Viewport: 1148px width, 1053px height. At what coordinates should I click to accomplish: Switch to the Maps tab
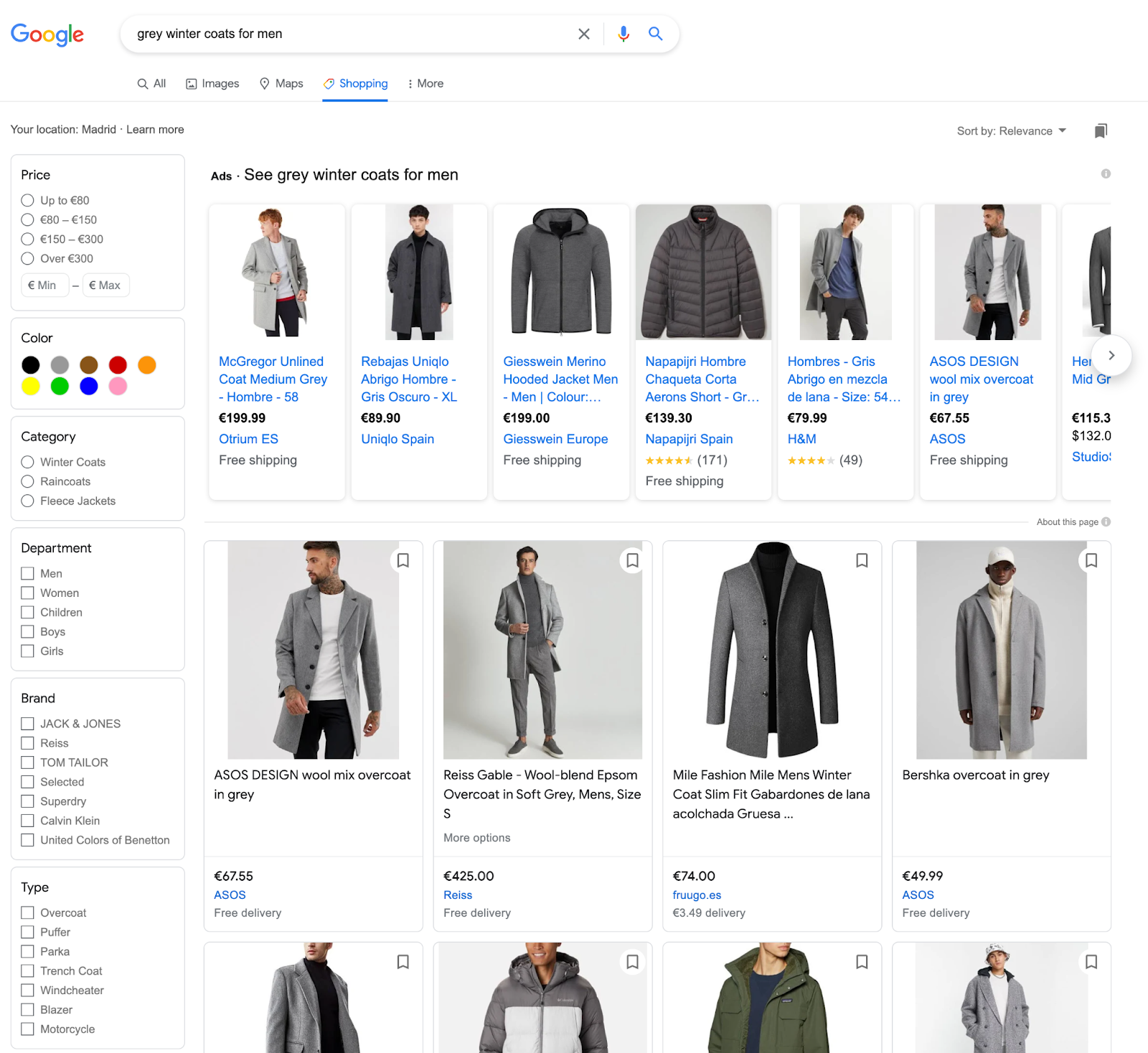[281, 83]
